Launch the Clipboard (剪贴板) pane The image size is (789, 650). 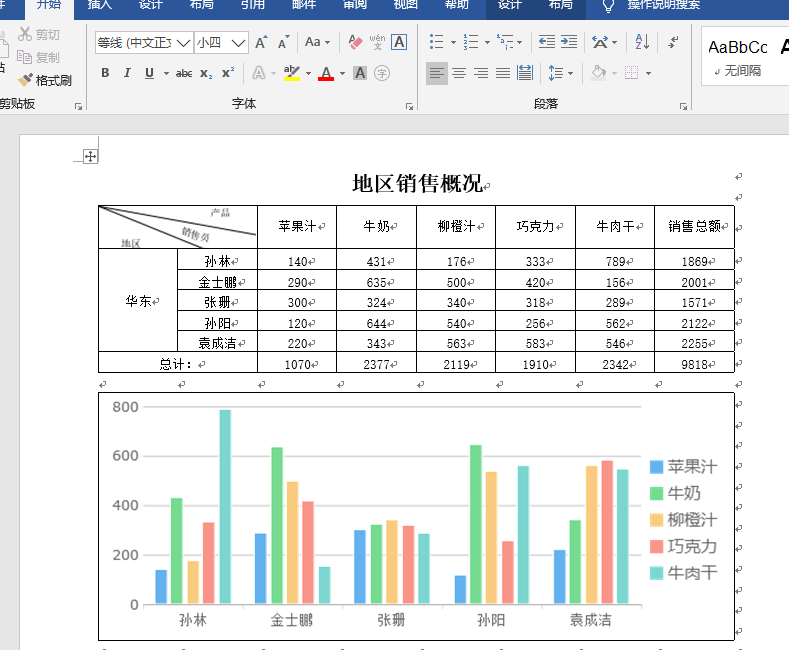coord(78,106)
